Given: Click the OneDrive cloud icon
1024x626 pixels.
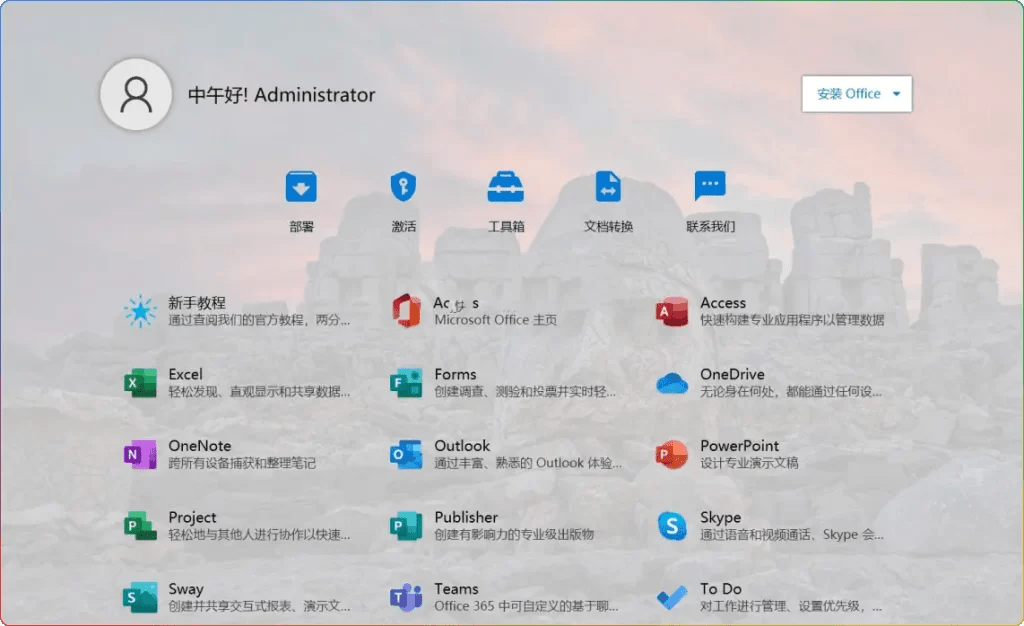Looking at the screenshot, I should [672, 383].
